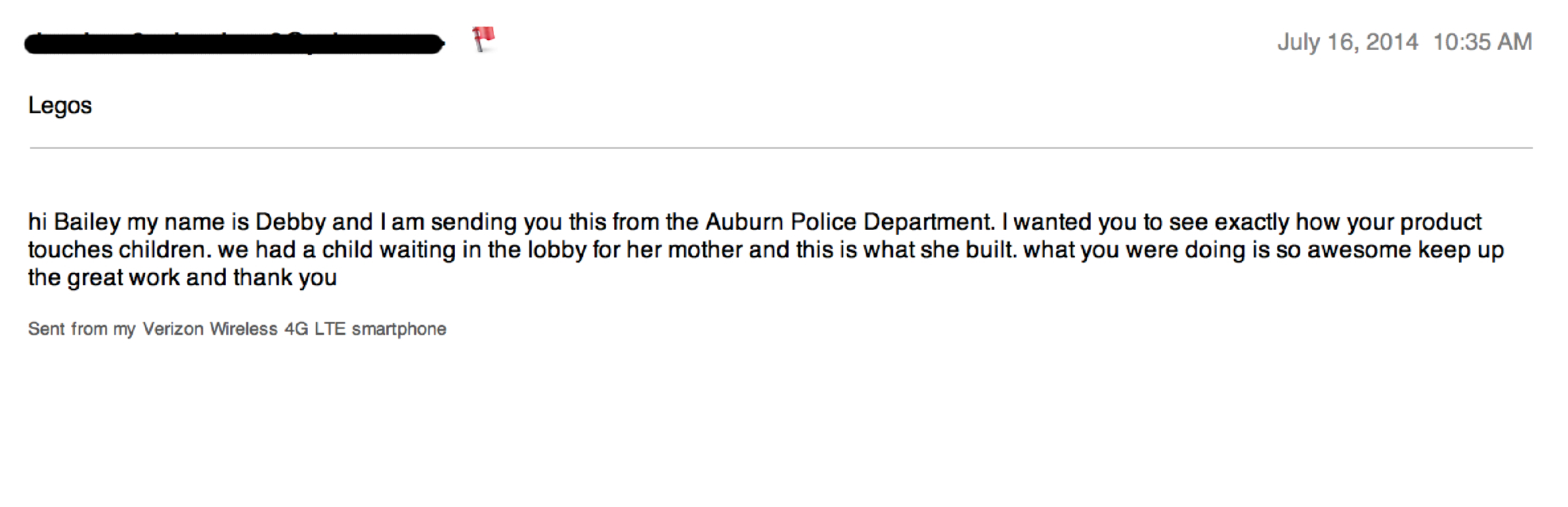Click the word smartphone in the signature

pos(399,329)
